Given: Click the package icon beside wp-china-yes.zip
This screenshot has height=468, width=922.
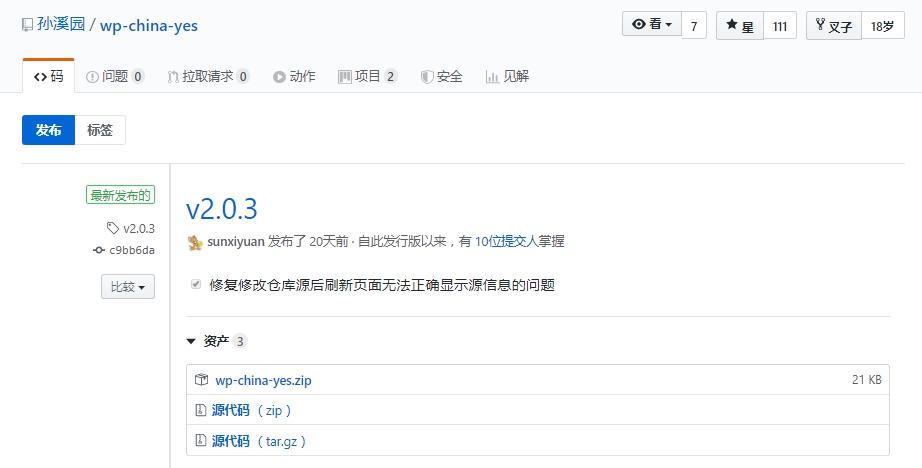Looking at the screenshot, I should 201,380.
